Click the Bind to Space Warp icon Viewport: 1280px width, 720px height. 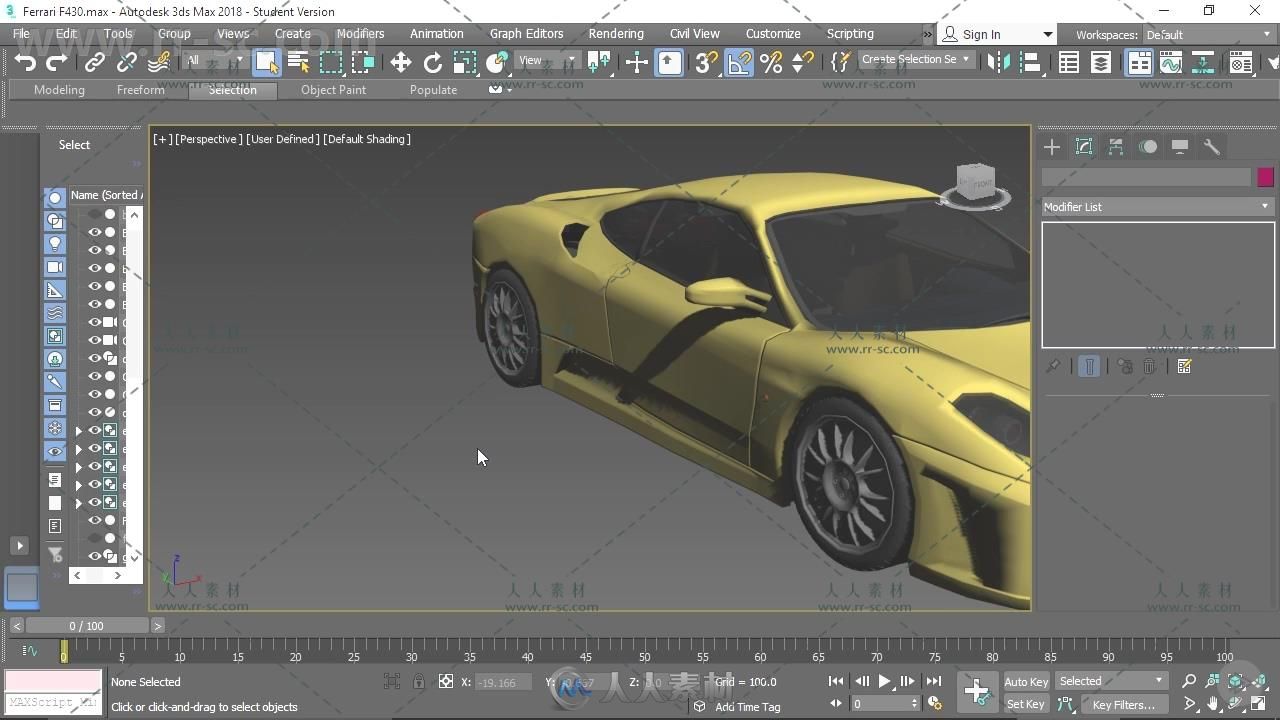point(159,63)
